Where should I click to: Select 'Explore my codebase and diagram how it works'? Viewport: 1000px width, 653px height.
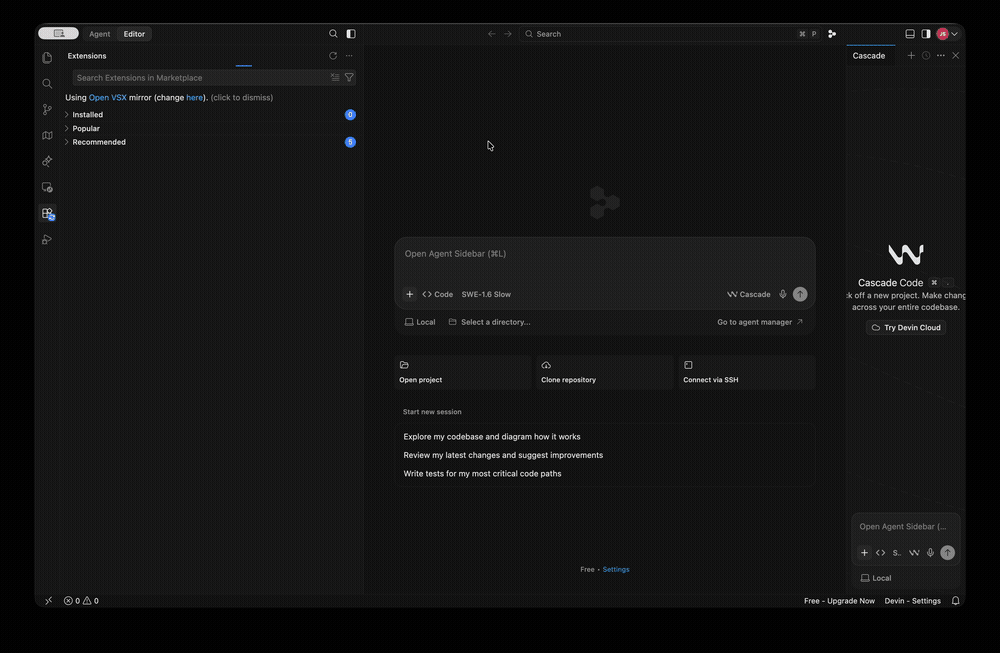point(492,437)
